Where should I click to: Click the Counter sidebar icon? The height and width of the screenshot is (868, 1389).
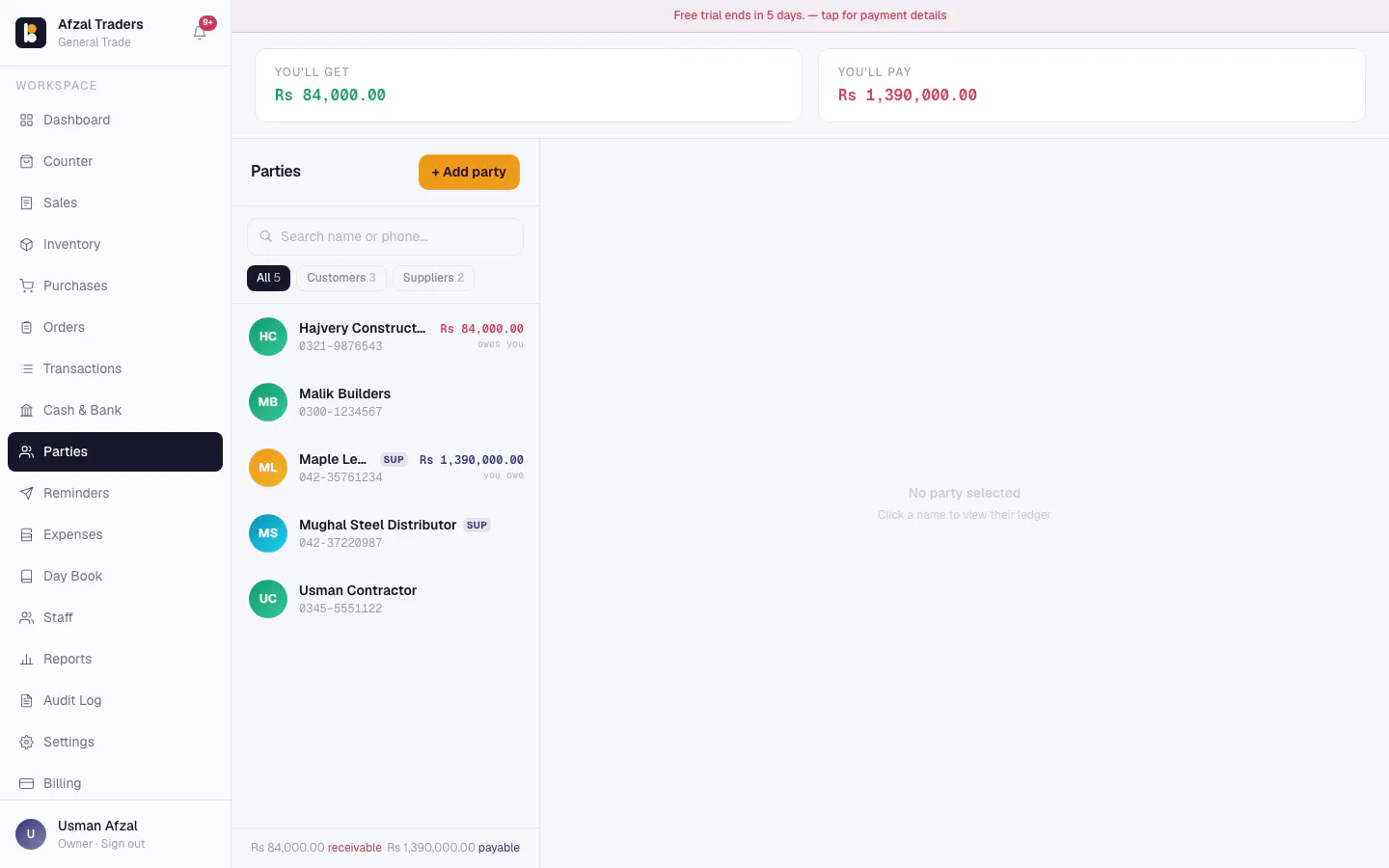pyautogui.click(x=27, y=162)
